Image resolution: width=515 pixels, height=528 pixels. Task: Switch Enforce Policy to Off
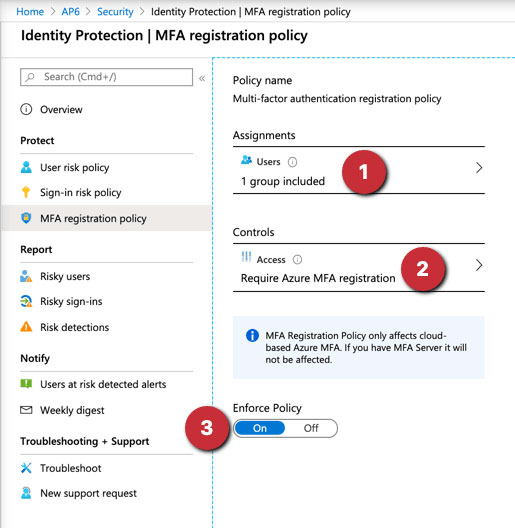[x=311, y=428]
